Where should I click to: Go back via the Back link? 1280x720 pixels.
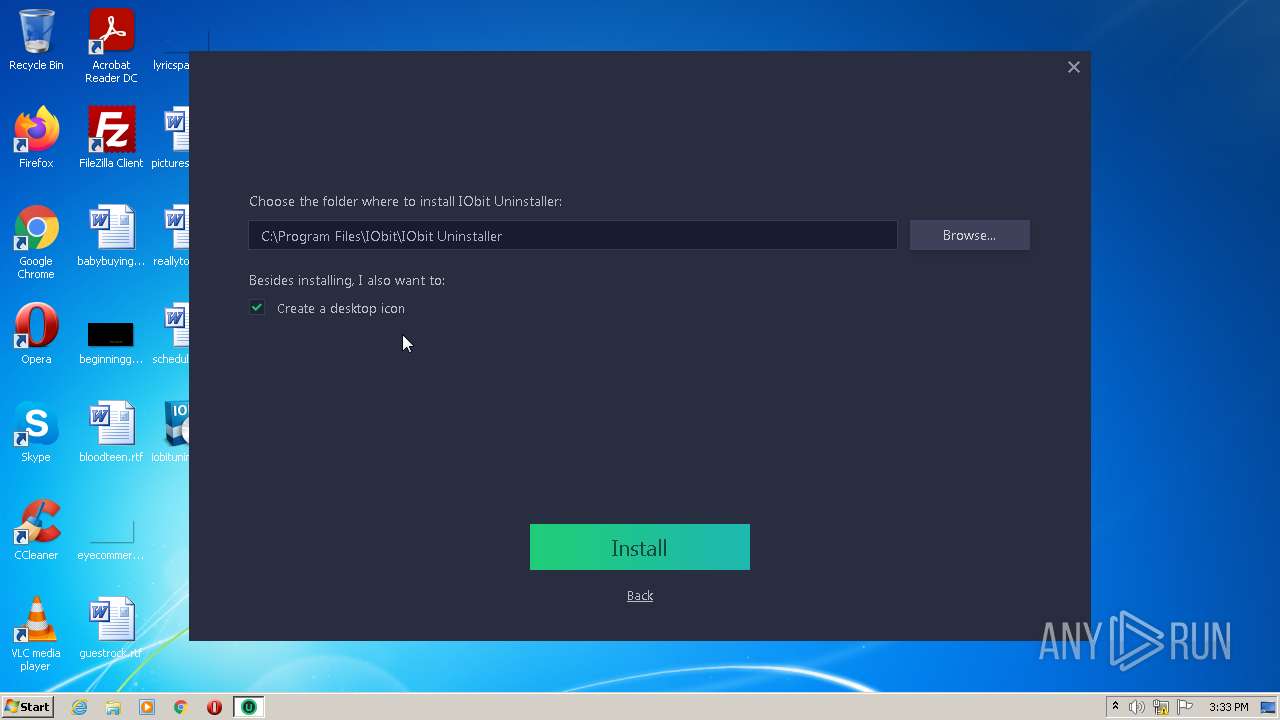(x=640, y=596)
